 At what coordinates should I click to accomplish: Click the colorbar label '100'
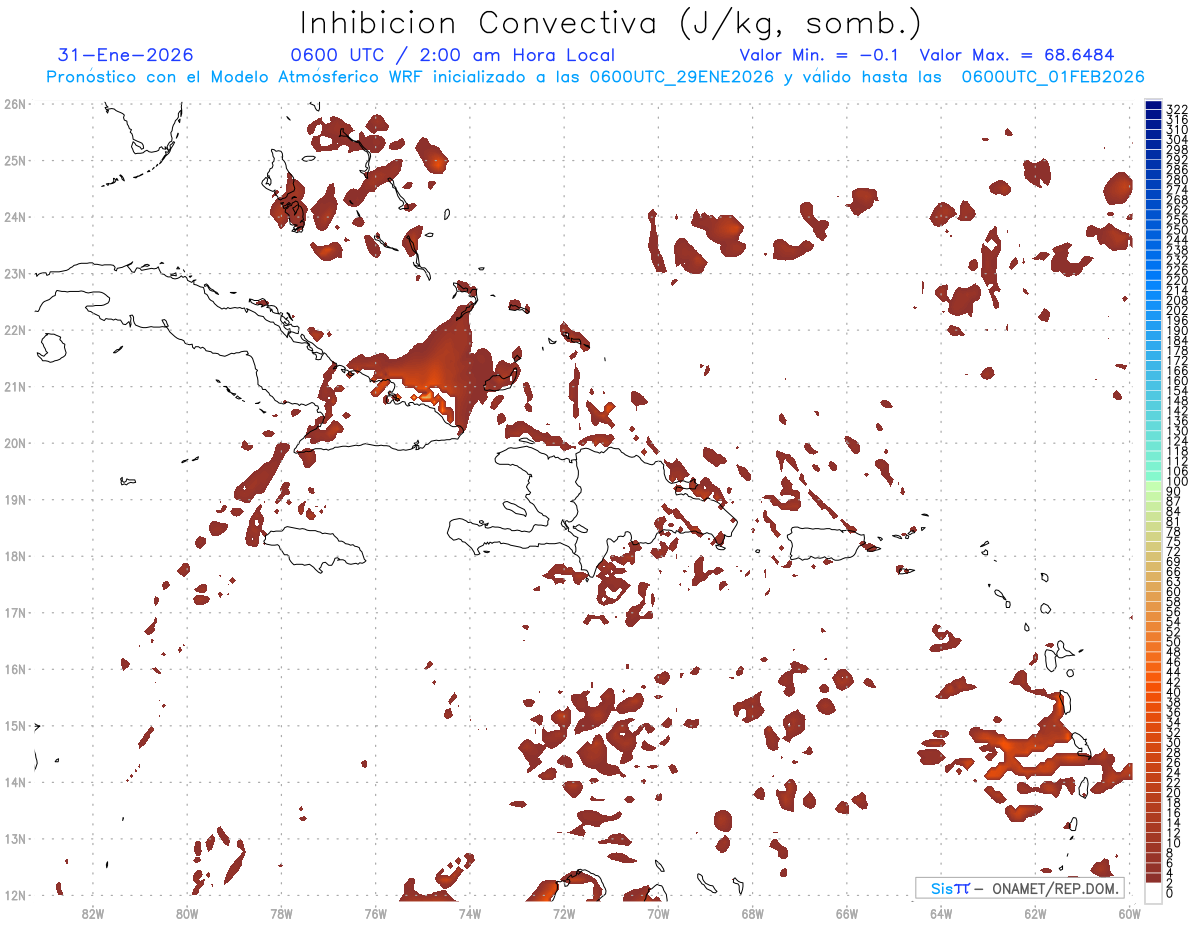click(x=1177, y=483)
